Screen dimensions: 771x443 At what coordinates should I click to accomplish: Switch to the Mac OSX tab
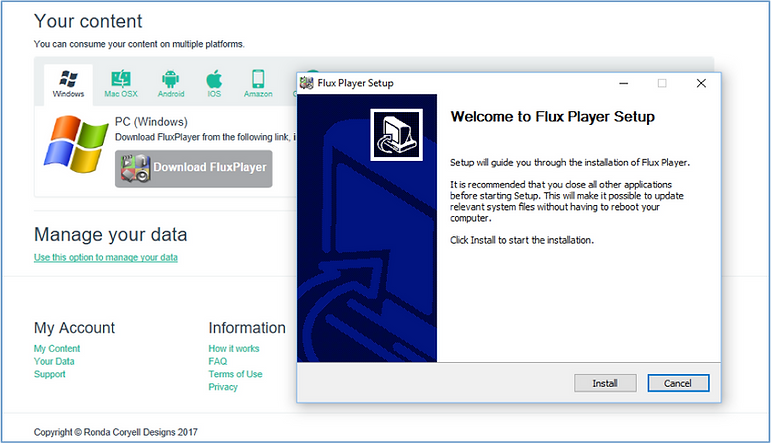[121, 84]
